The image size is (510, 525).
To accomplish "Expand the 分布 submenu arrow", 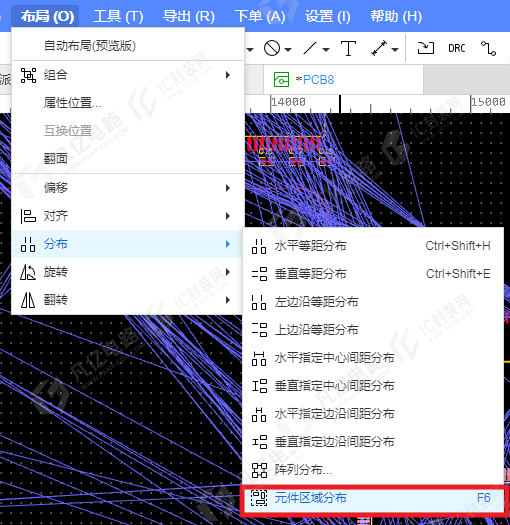I will [228, 244].
